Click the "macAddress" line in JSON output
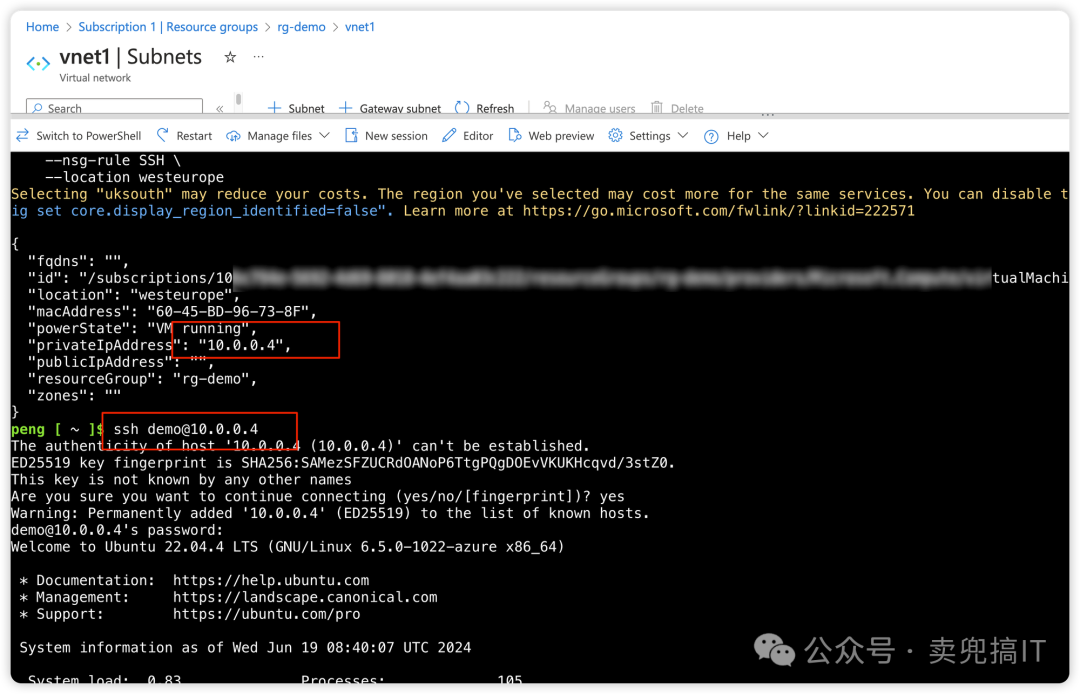This screenshot has height=694, width=1080. (172, 311)
